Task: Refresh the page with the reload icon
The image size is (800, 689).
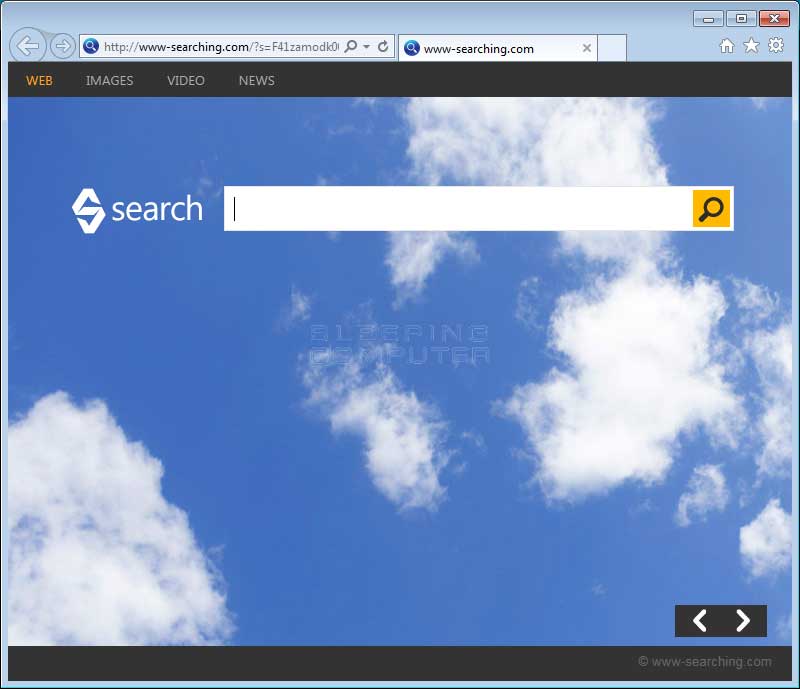Action: click(383, 47)
